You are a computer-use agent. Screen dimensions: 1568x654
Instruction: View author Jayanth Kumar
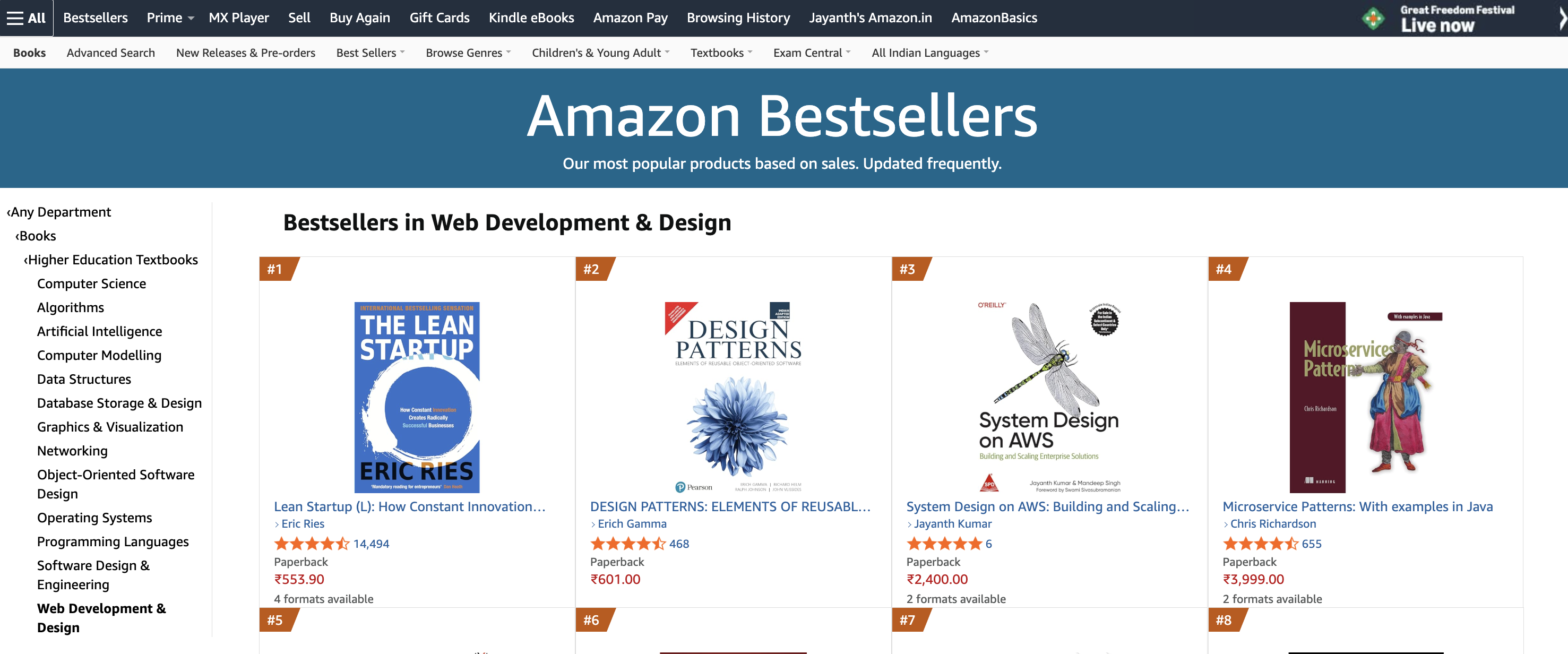tap(953, 524)
